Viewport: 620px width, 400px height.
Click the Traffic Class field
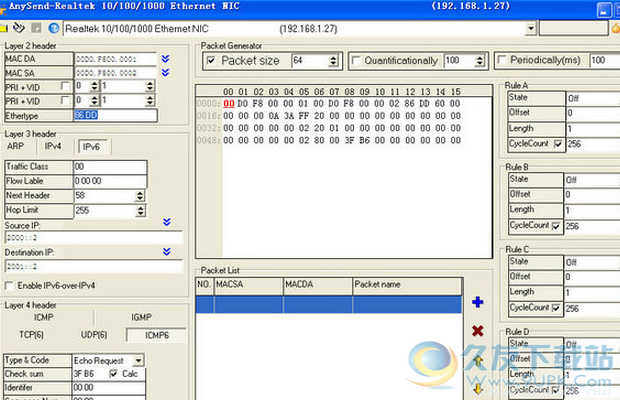click(x=110, y=166)
